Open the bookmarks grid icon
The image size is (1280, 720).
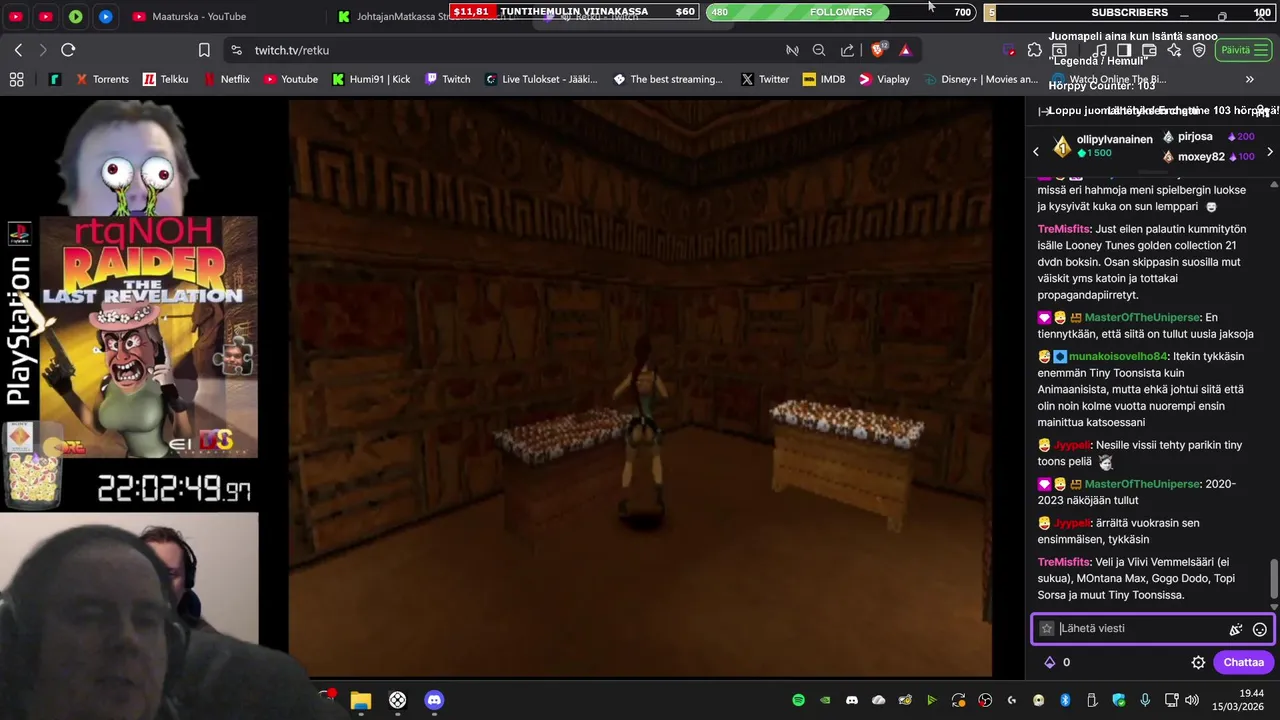point(16,79)
